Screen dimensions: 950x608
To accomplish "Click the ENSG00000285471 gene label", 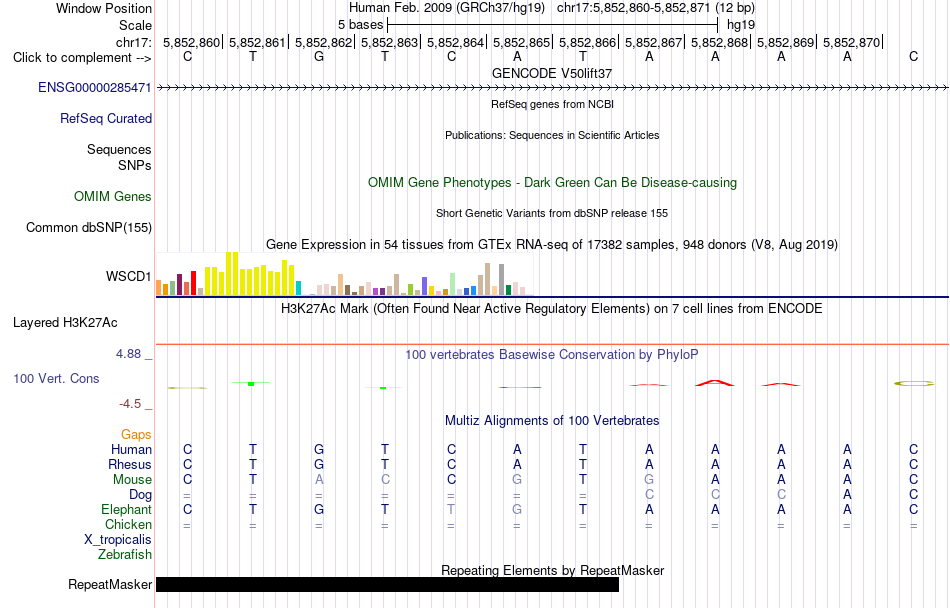I will pos(95,88).
